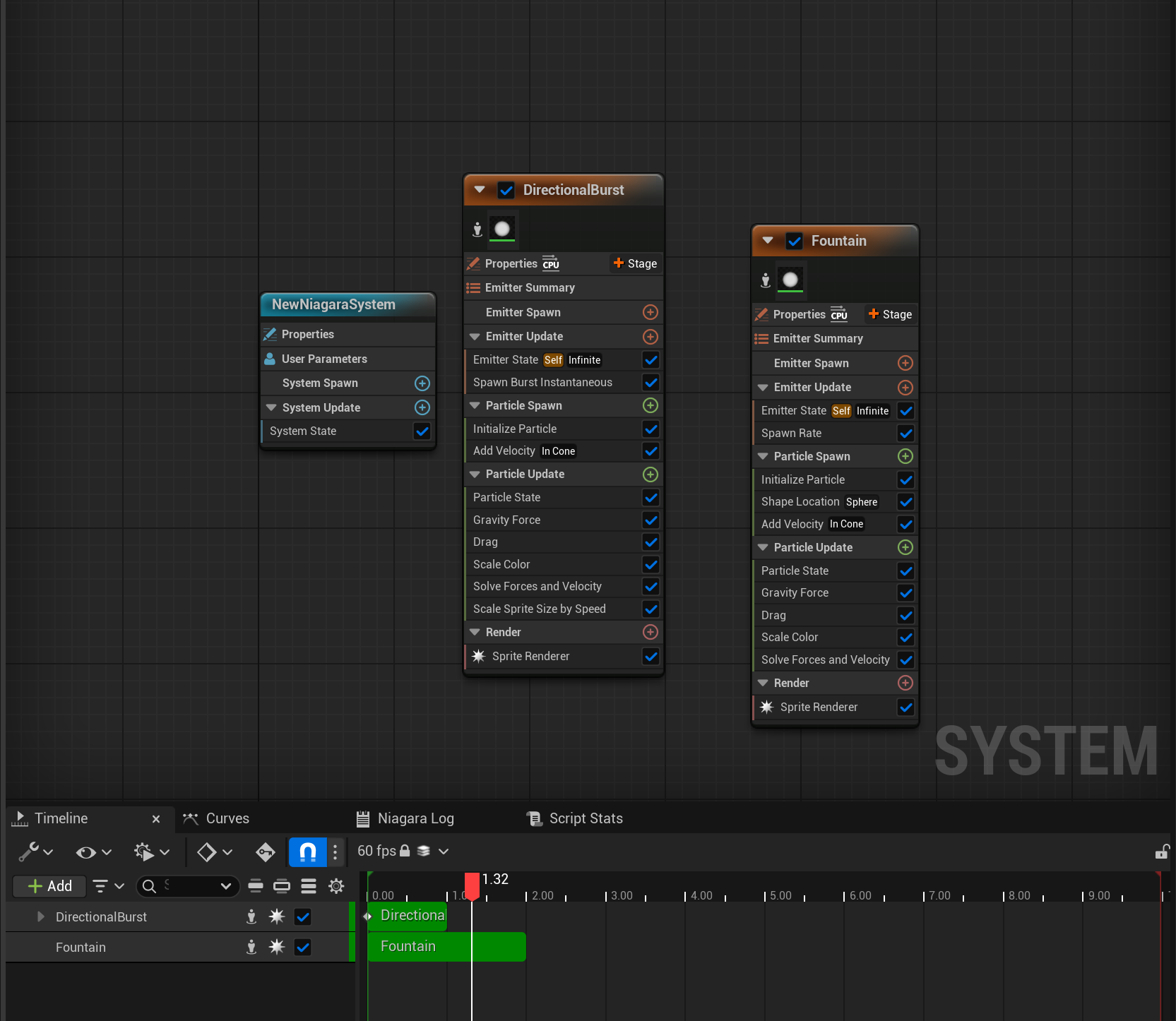Add module to Fountain Particle Spawn
The image size is (1176, 1021).
(x=905, y=456)
